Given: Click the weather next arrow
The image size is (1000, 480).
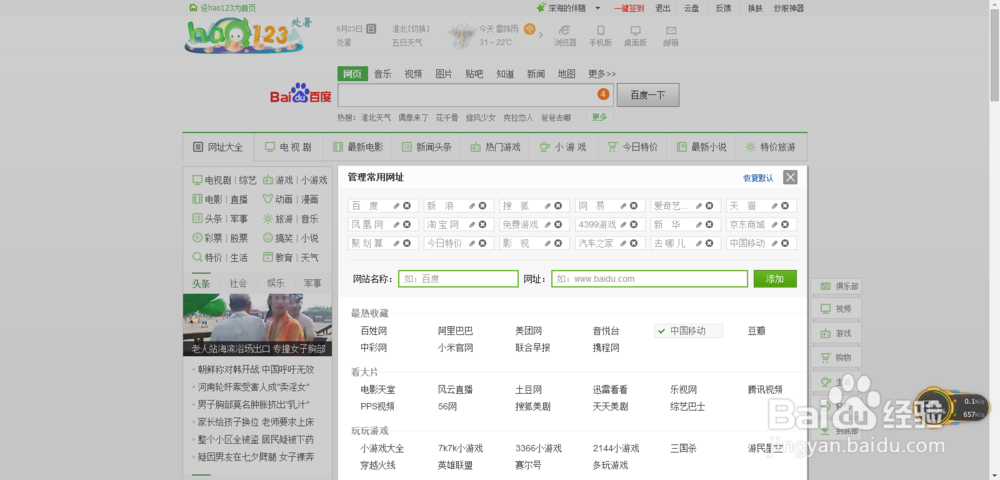Looking at the screenshot, I should coord(541,35).
